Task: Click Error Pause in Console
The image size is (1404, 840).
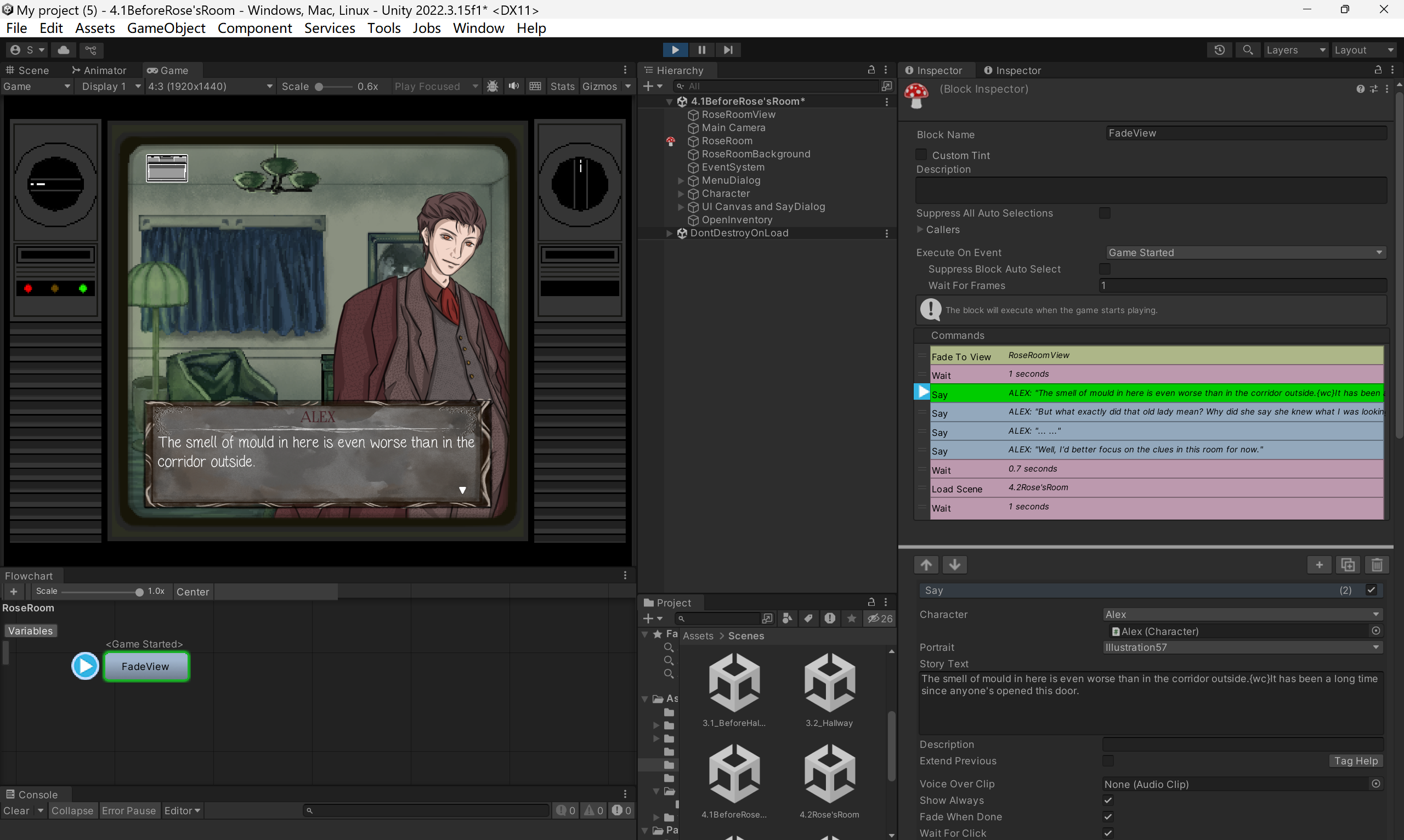Action: click(x=128, y=810)
